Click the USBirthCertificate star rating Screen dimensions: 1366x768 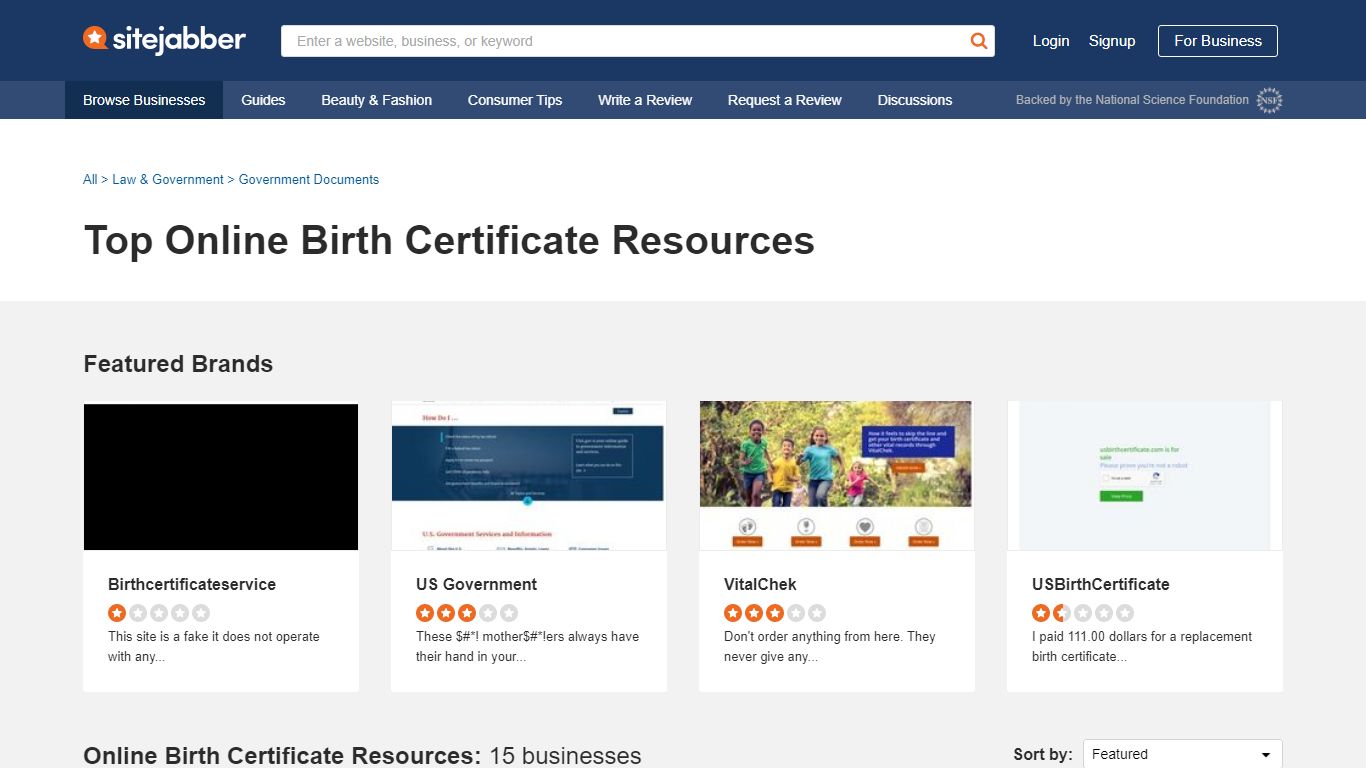1083,613
